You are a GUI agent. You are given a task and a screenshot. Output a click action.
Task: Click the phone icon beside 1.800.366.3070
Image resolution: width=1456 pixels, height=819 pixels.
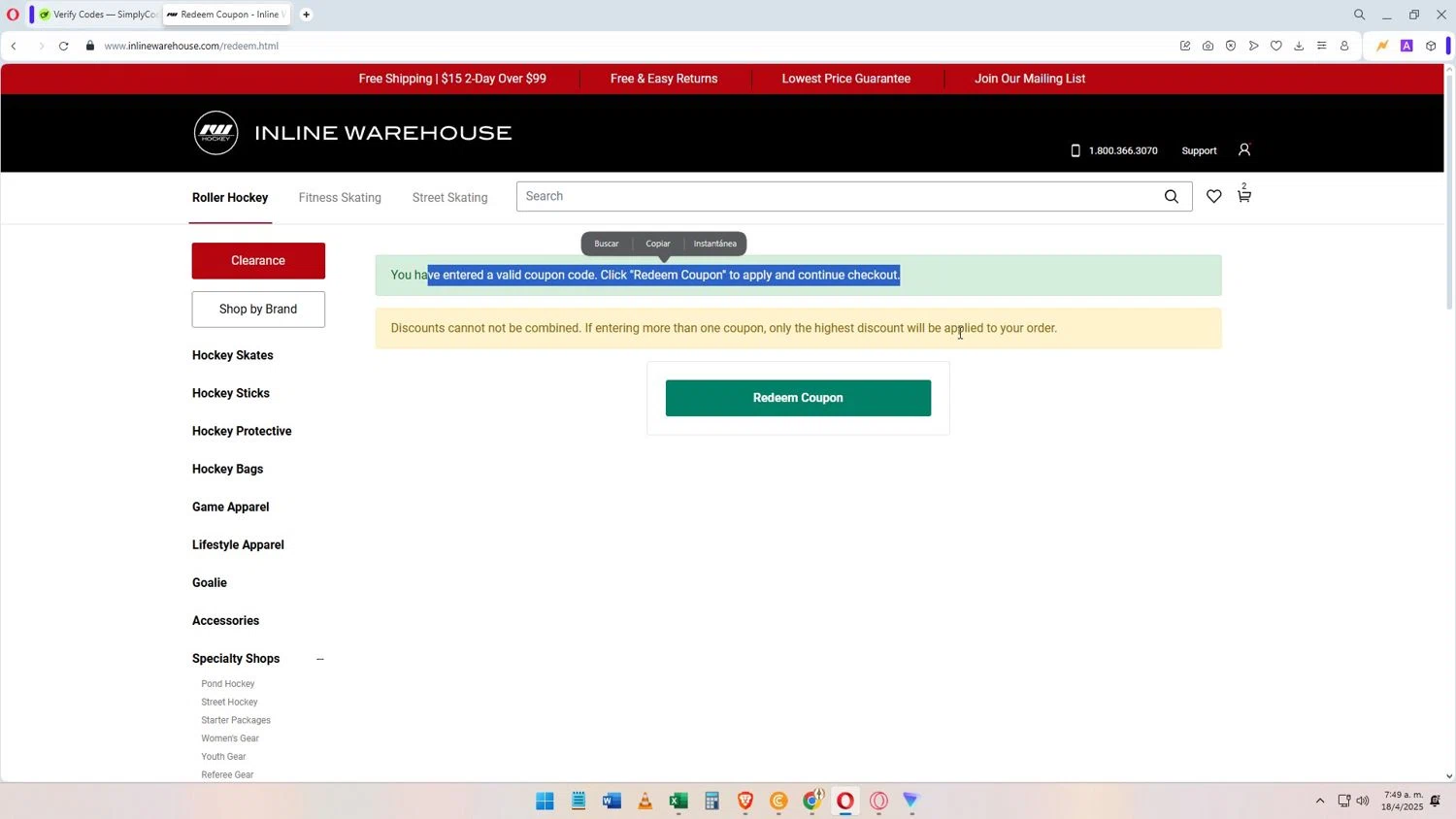[x=1075, y=150]
